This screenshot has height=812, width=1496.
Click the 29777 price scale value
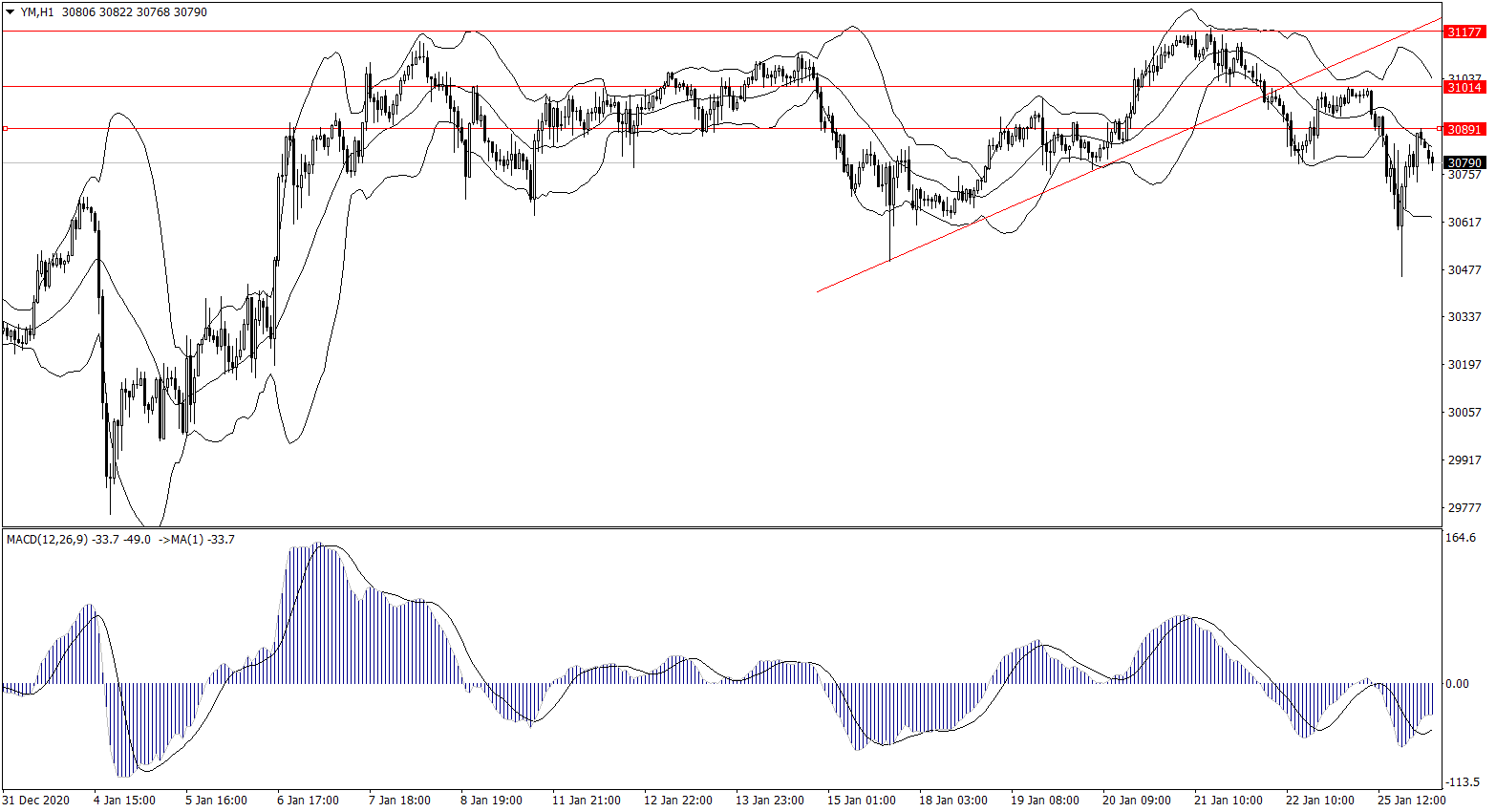click(x=1464, y=507)
